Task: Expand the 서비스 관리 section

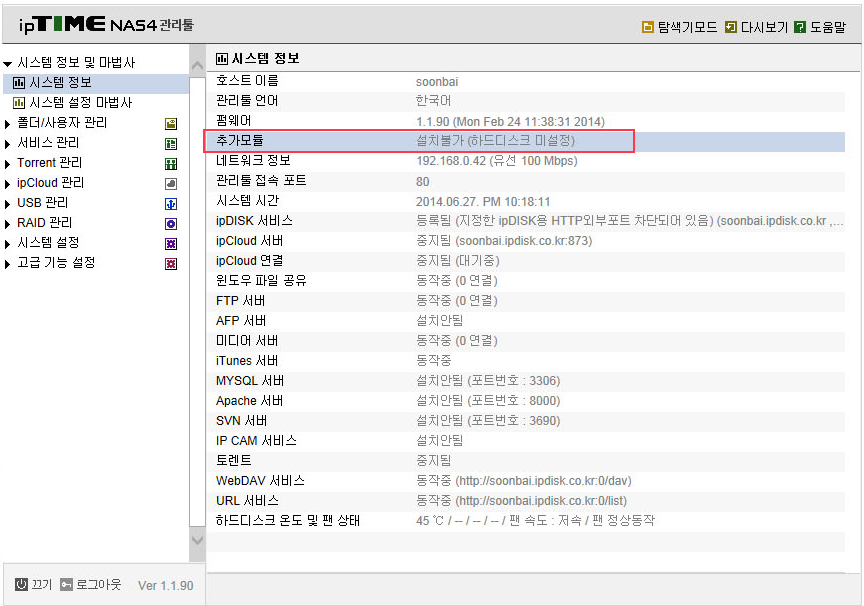Action: (7, 144)
